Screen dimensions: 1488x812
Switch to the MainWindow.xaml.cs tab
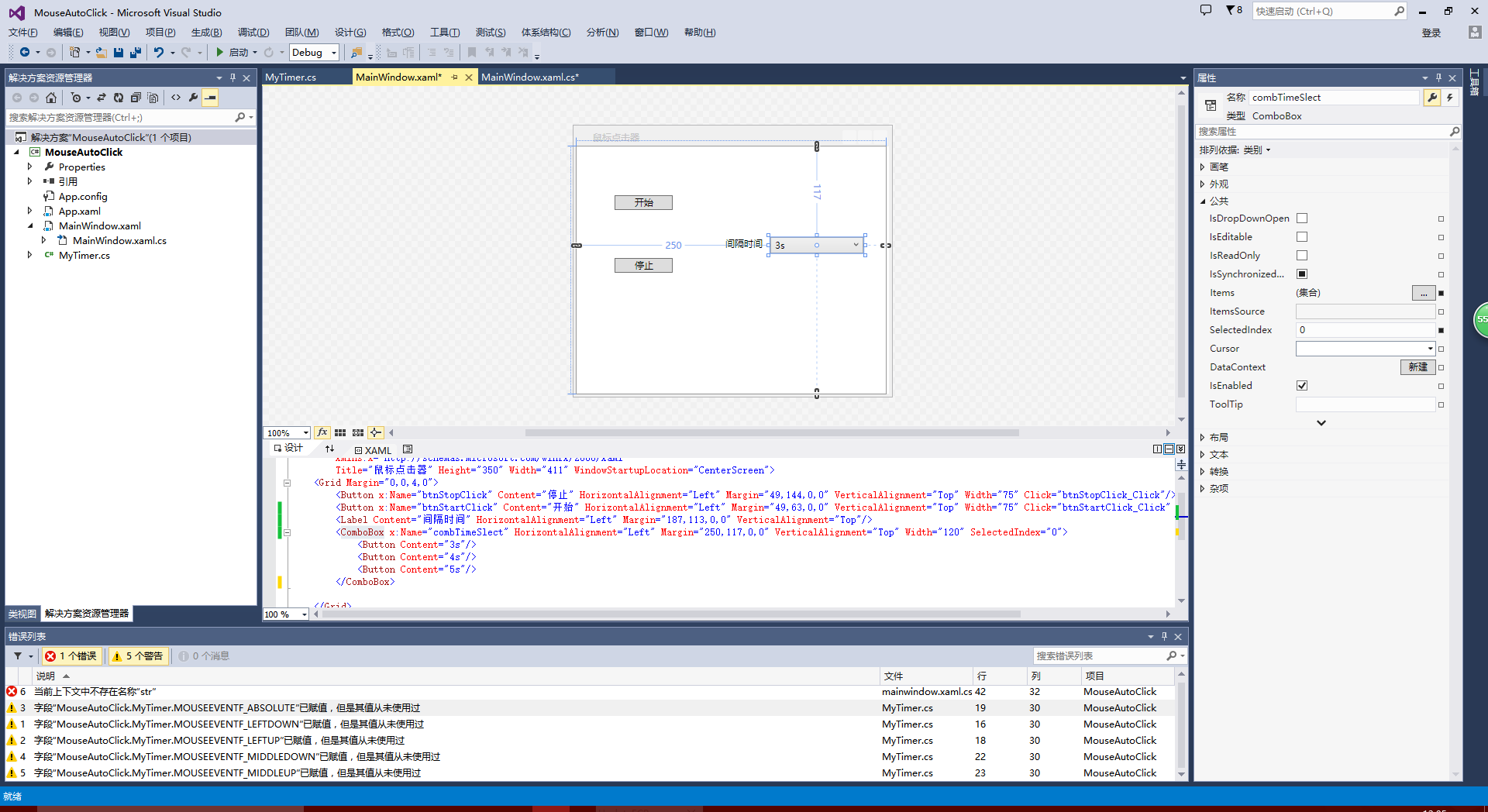[530, 77]
